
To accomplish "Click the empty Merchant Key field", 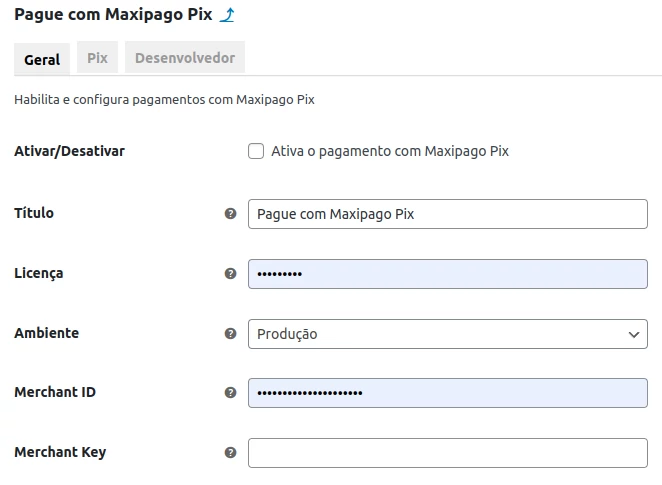I will tap(447, 453).
